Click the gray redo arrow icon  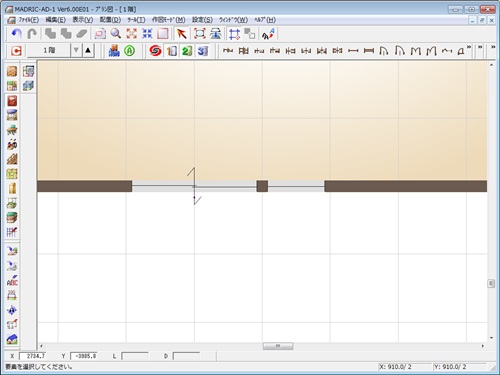[x=32, y=34]
